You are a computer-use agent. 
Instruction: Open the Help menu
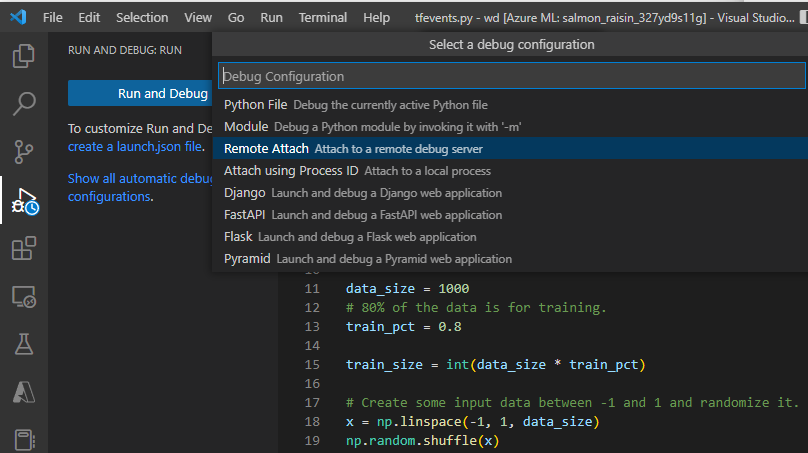pyautogui.click(x=377, y=18)
